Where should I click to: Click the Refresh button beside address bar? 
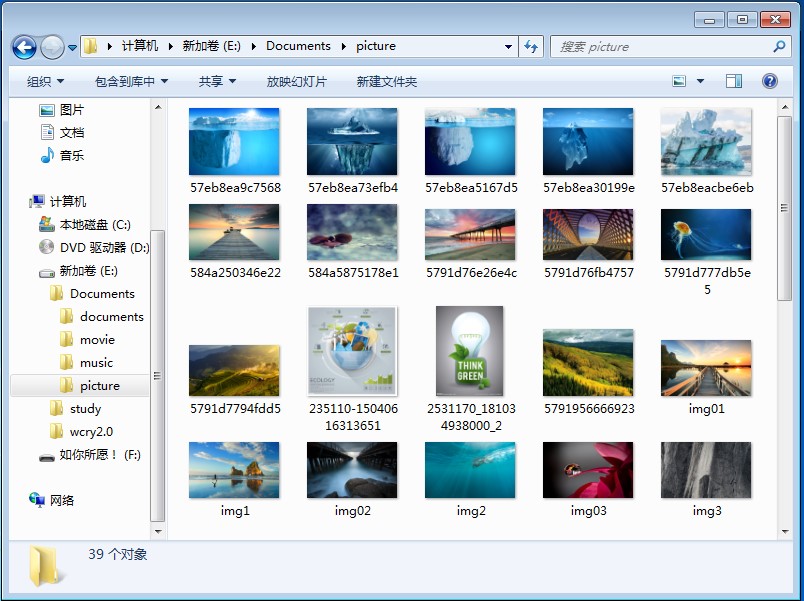(x=531, y=46)
